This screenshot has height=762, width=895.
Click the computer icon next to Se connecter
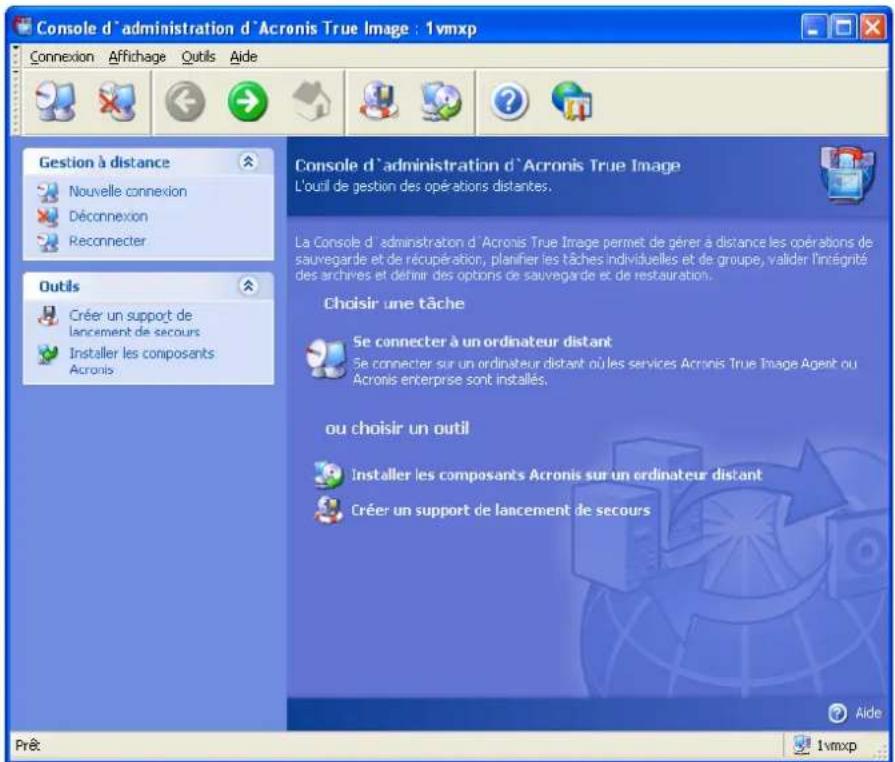pyautogui.click(x=326, y=358)
